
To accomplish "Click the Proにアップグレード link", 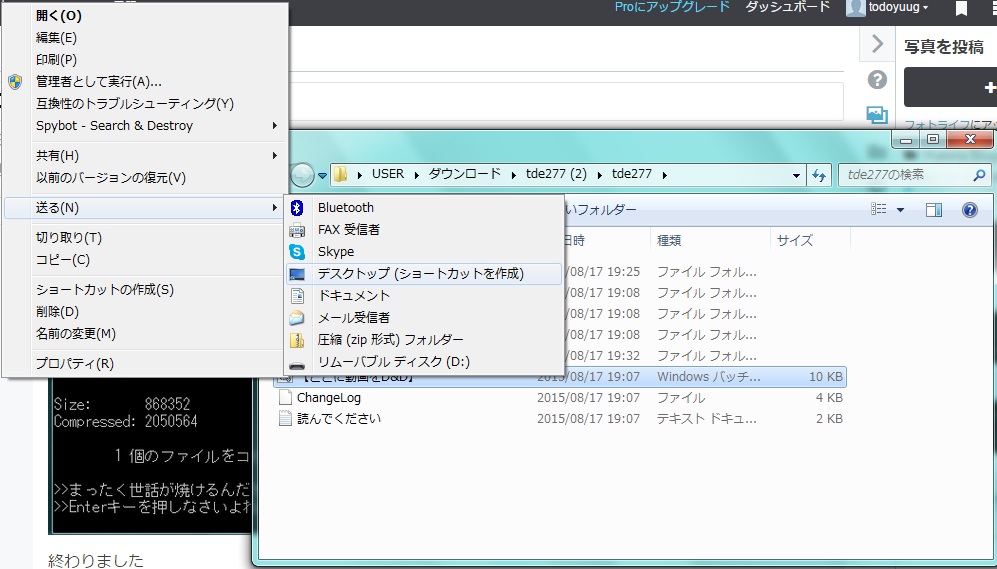I will [x=672, y=7].
